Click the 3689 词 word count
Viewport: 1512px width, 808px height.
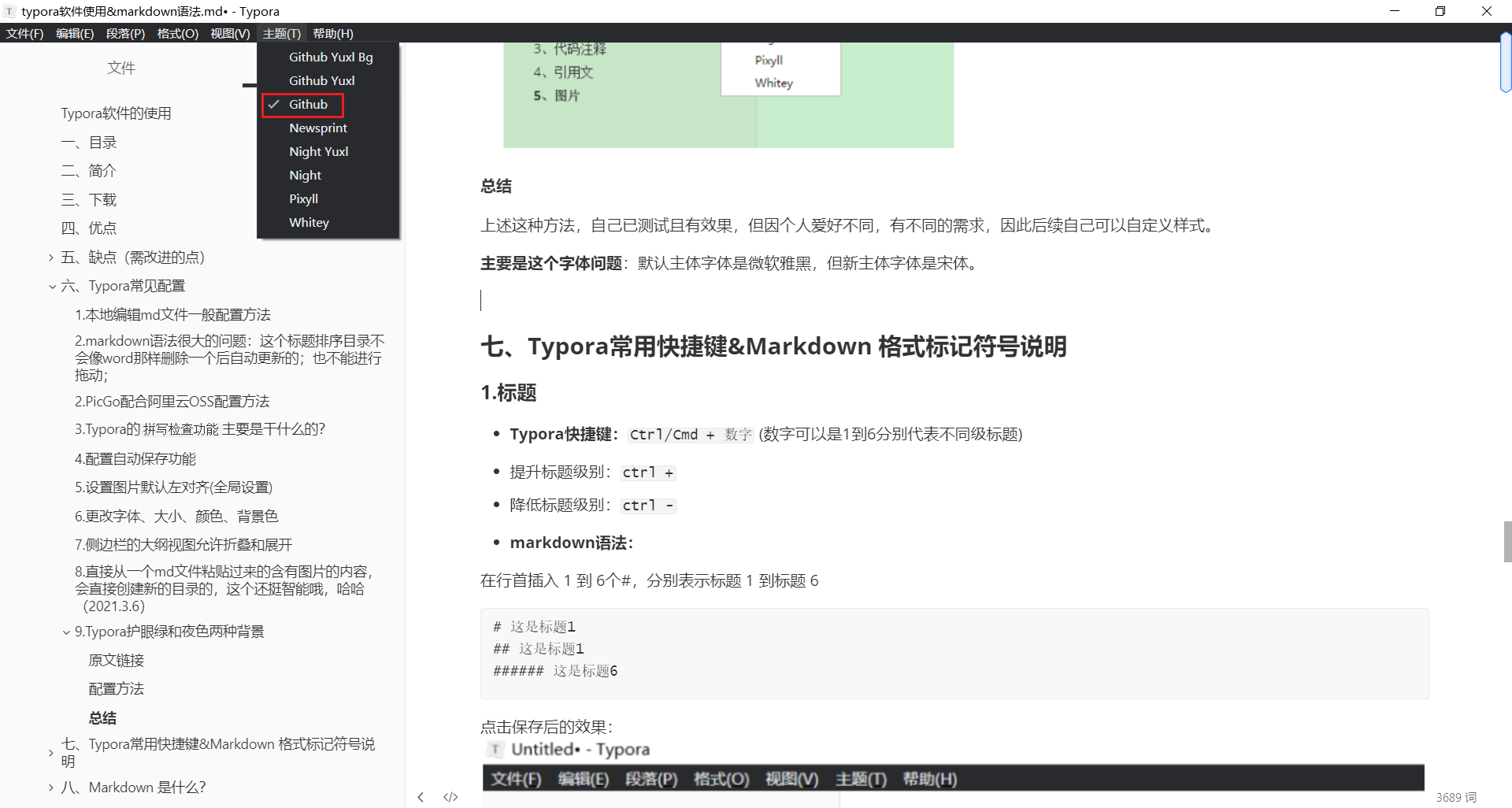(1456, 797)
